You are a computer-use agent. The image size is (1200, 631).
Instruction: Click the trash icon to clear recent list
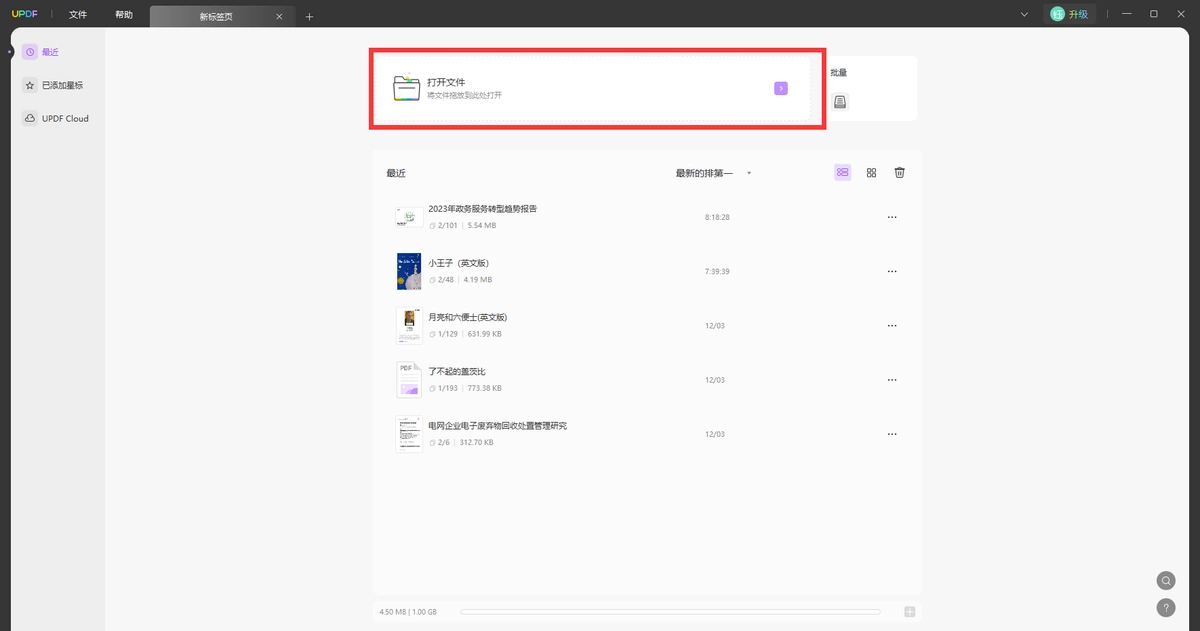[x=899, y=173]
